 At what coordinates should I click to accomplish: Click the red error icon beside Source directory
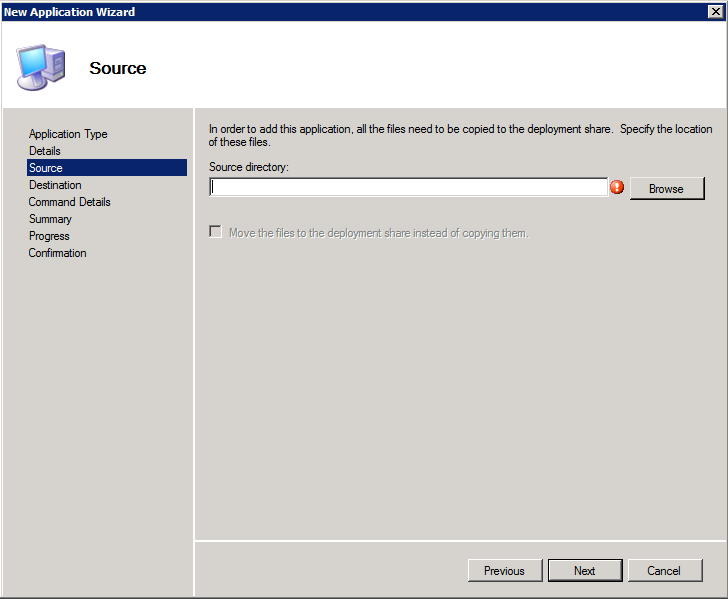click(x=617, y=187)
